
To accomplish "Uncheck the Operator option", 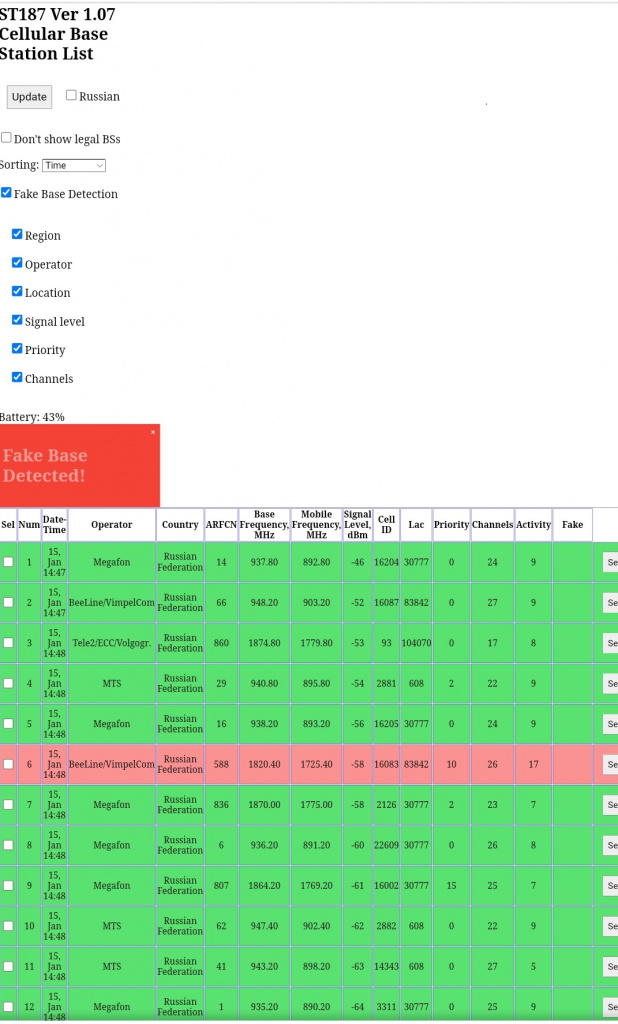I will pyautogui.click(x=17, y=264).
